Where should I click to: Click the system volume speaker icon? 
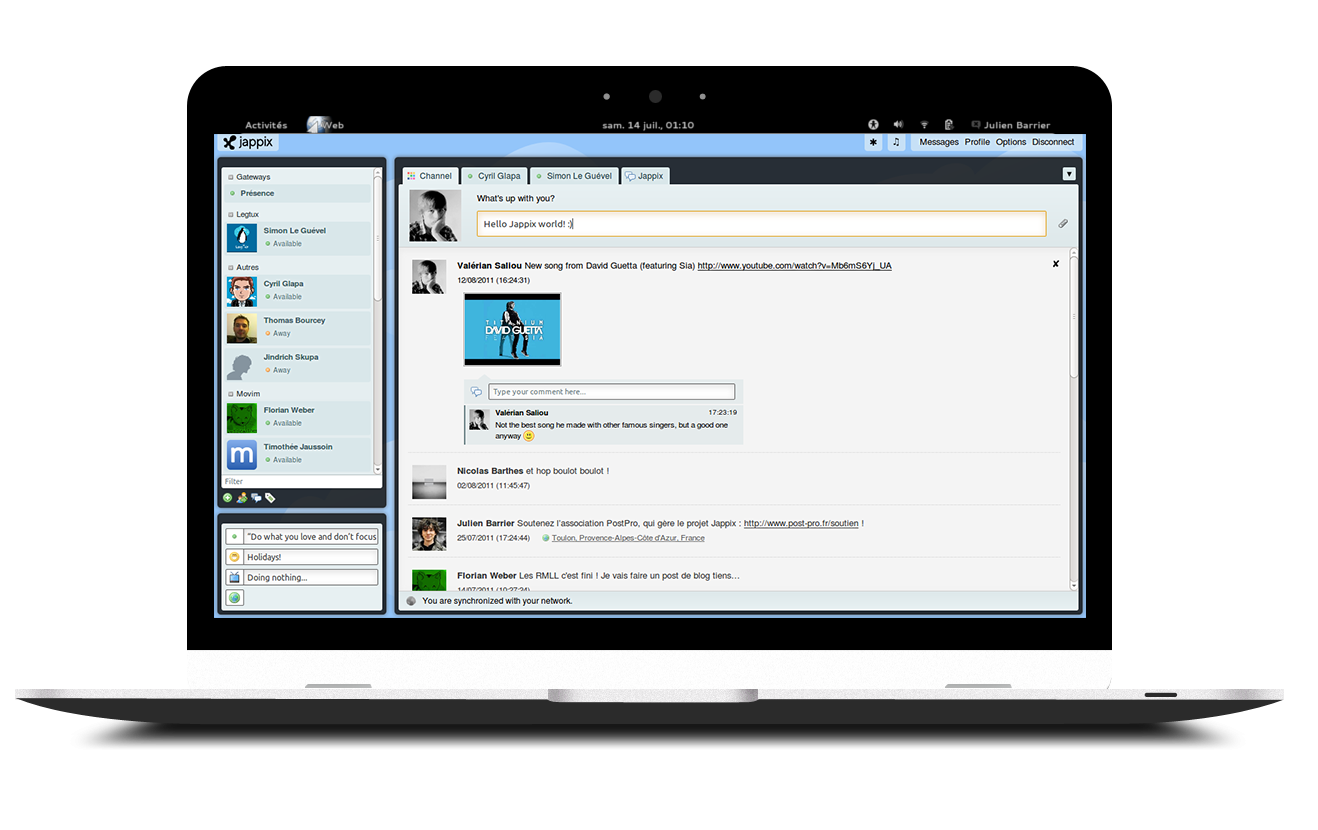point(898,125)
